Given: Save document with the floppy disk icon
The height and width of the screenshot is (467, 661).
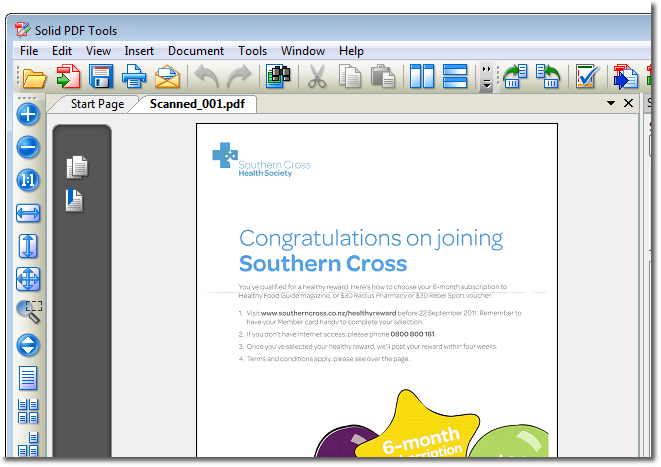Looking at the screenshot, I should pos(101,77).
